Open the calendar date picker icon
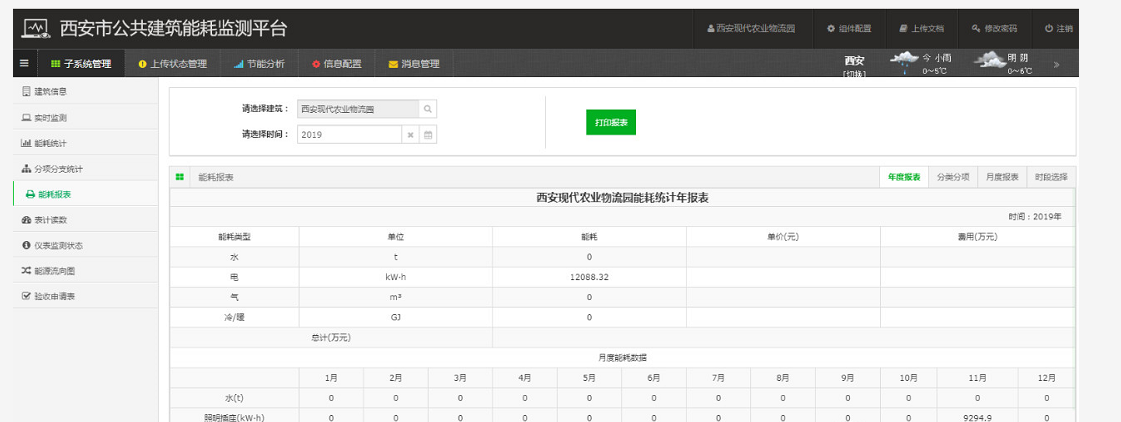Screen dimensions: 1121x422 (428, 134)
